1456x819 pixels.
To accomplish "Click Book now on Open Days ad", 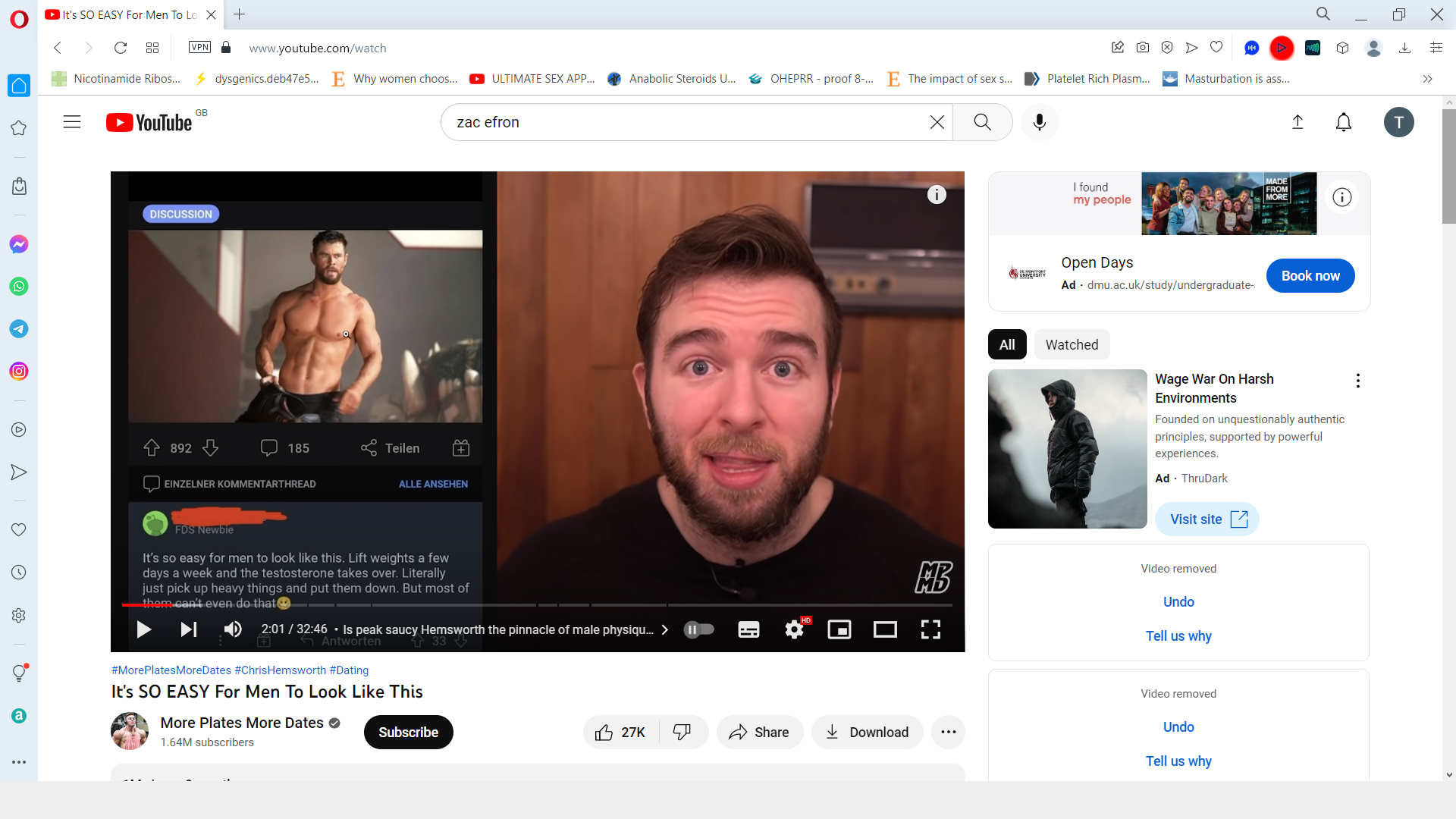I will [1310, 276].
